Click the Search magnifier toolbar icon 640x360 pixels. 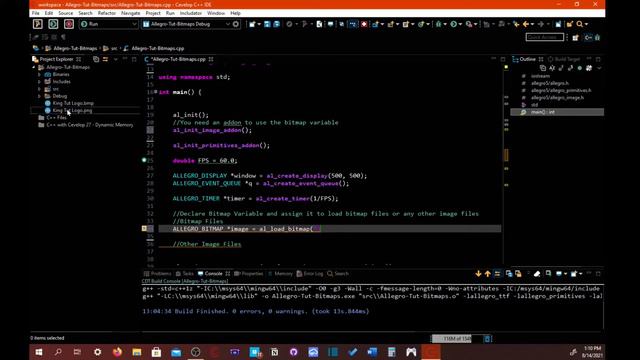pyautogui.click(x=580, y=24)
